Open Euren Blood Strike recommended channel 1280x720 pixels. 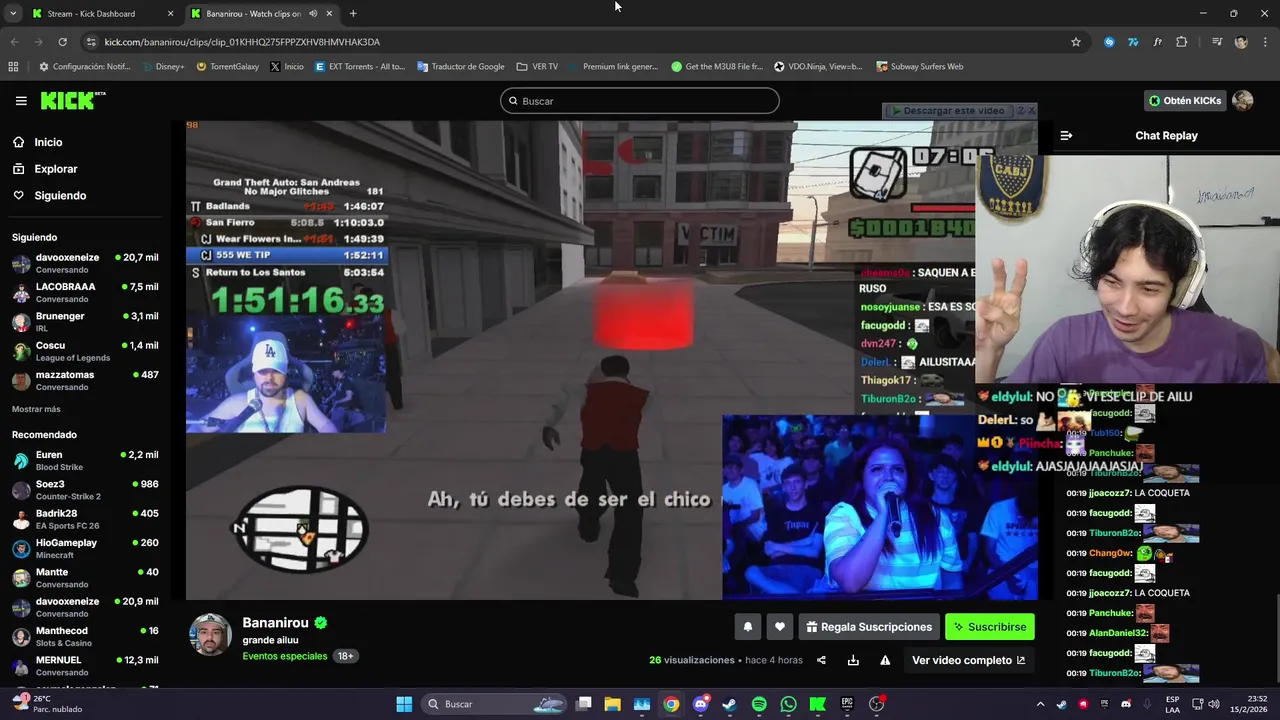coord(85,461)
